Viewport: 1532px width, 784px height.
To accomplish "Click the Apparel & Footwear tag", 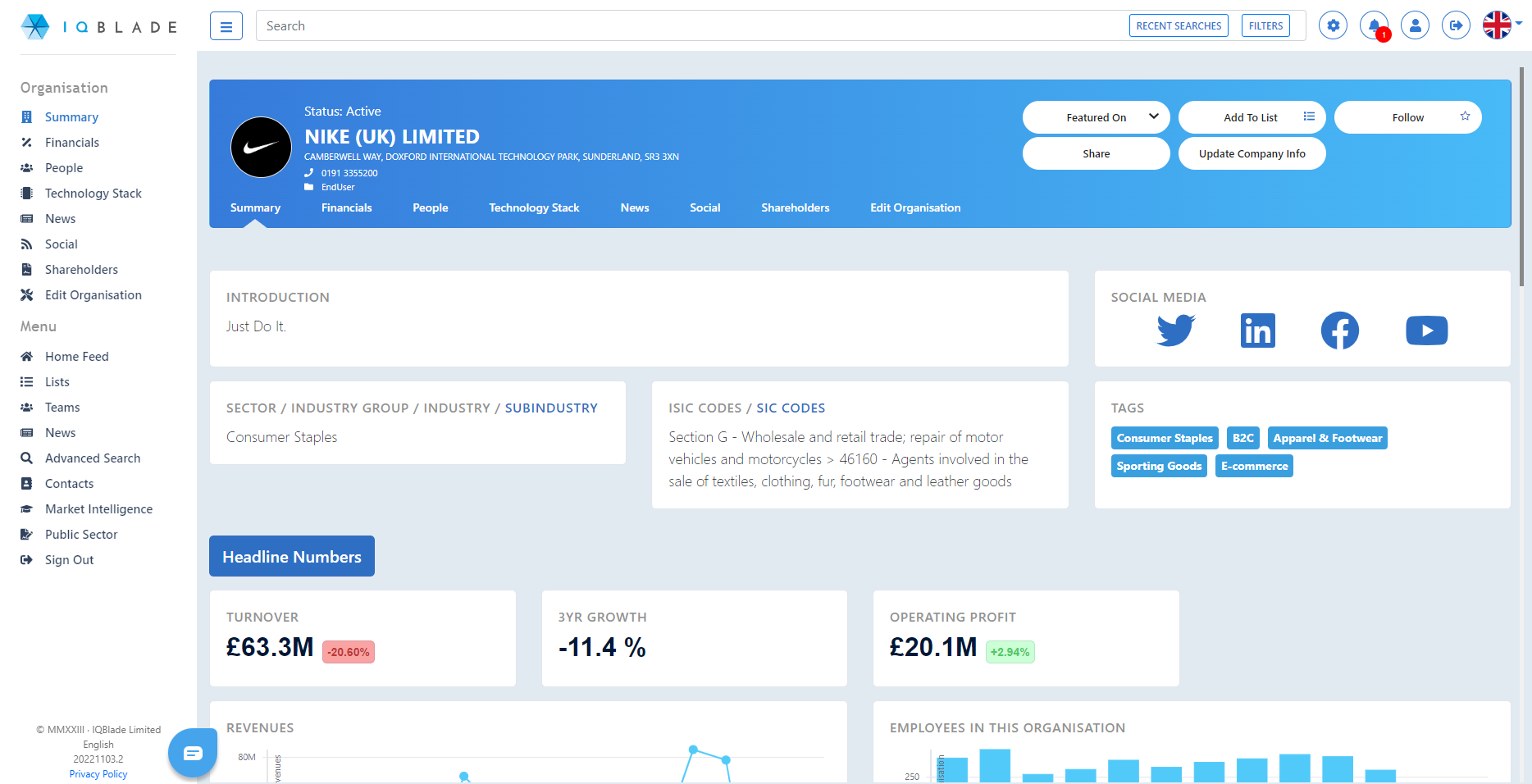I will (1327, 438).
